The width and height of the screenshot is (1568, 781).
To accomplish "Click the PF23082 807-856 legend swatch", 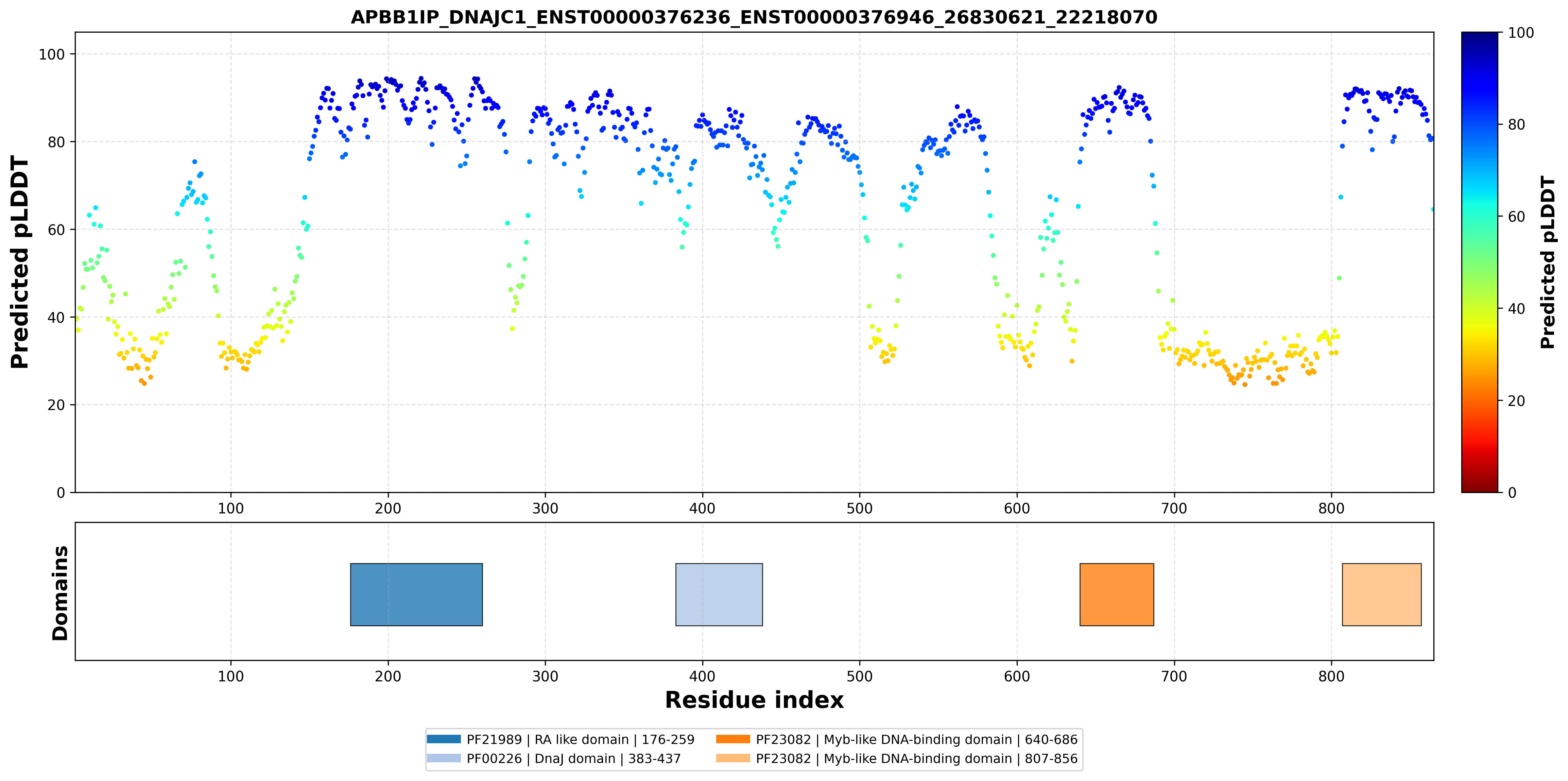I will [733, 758].
